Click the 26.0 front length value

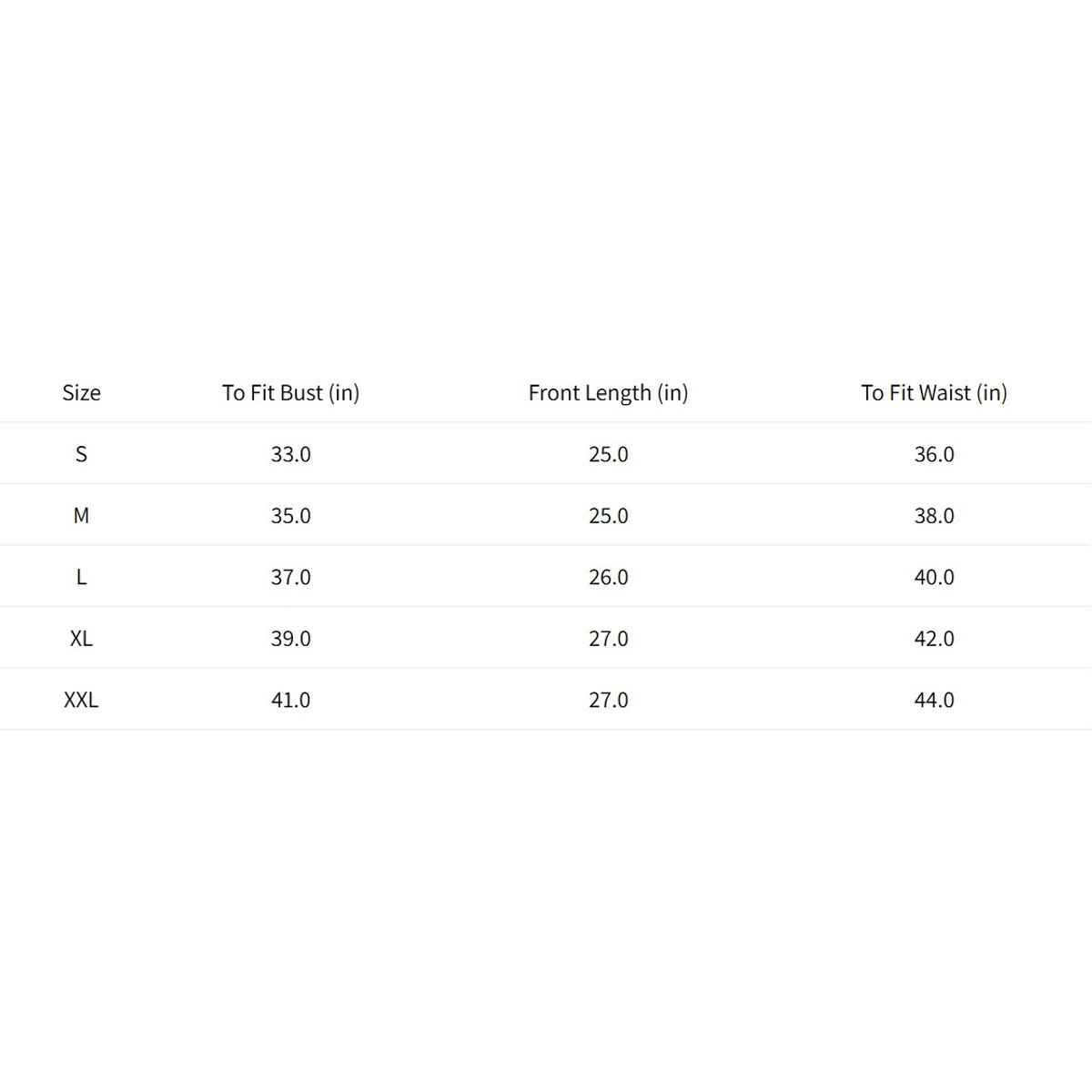tap(608, 577)
